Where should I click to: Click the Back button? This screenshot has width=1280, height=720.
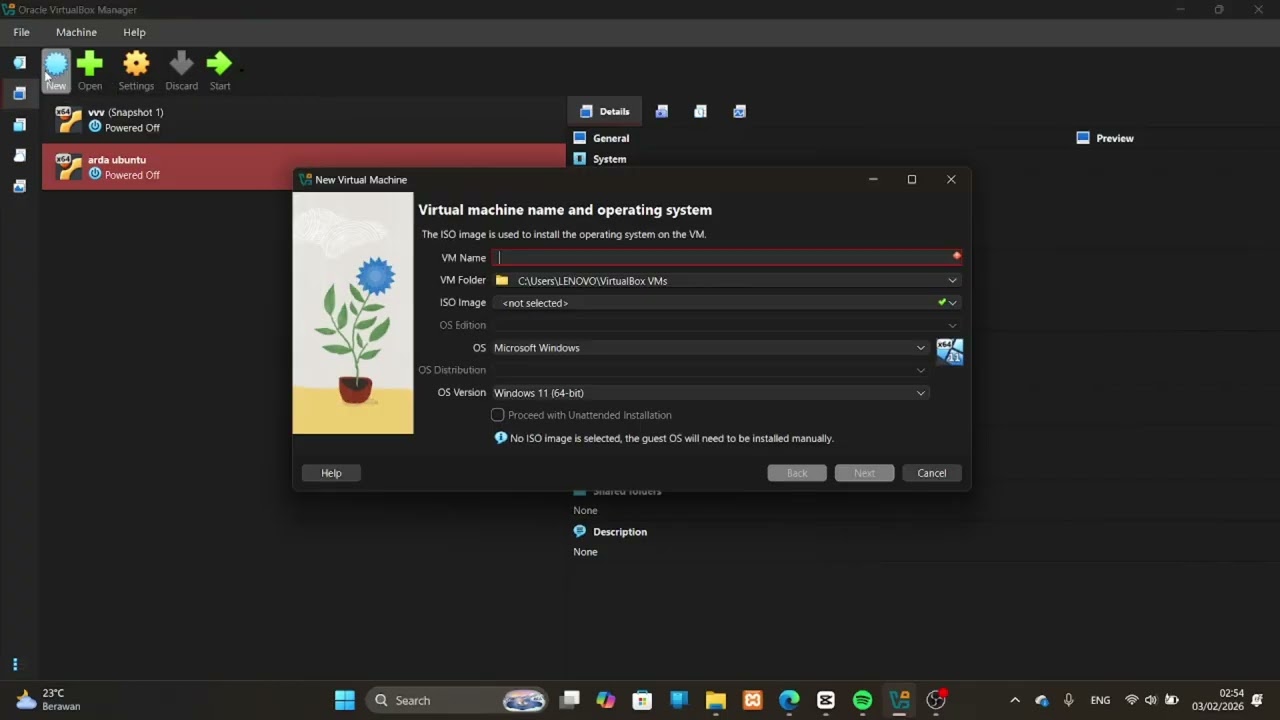[x=797, y=473]
